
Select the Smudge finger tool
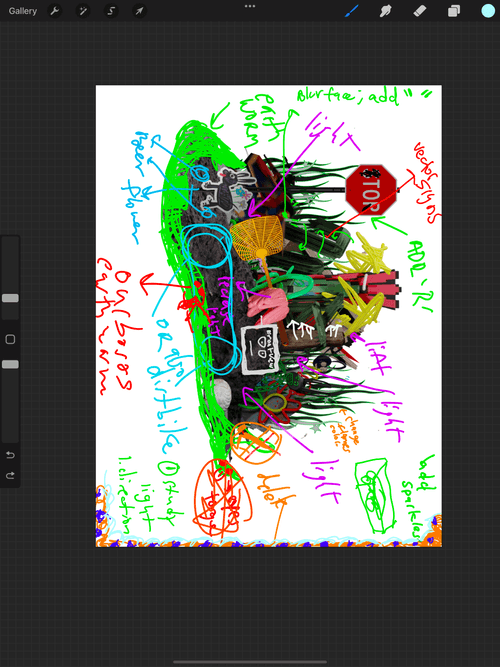pyautogui.click(x=386, y=11)
